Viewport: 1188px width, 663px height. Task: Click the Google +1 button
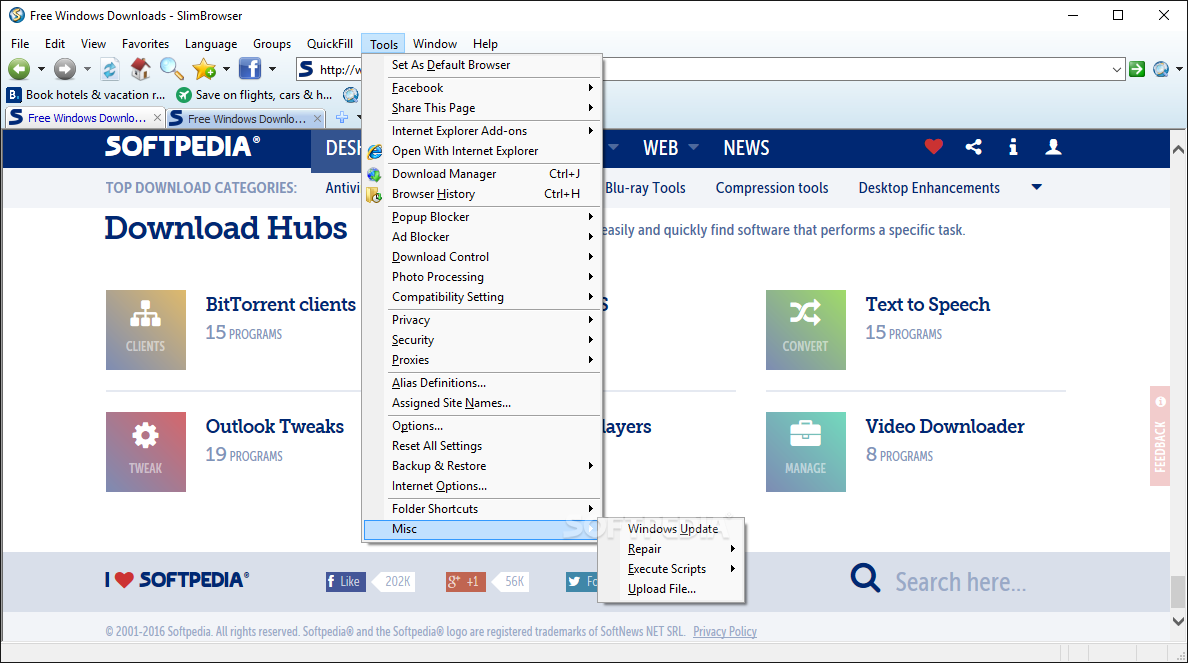pyautogui.click(x=465, y=581)
